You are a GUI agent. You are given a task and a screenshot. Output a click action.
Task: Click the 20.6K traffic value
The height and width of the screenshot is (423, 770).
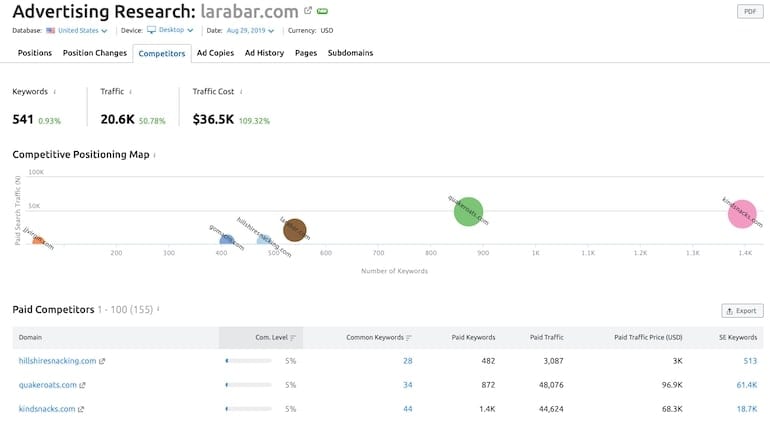tap(117, 119)
